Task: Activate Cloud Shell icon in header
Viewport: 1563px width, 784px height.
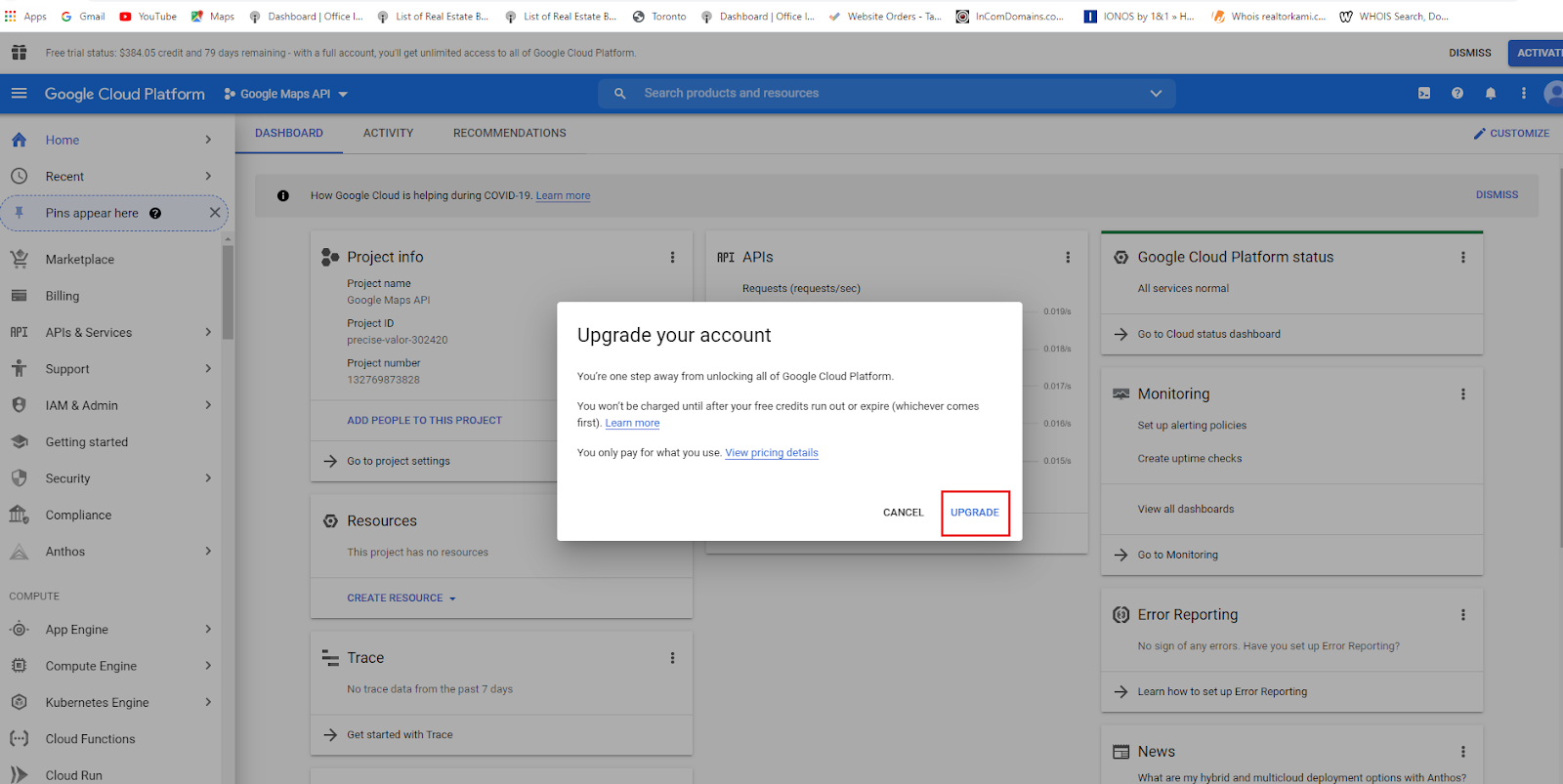Action: 1424,94
